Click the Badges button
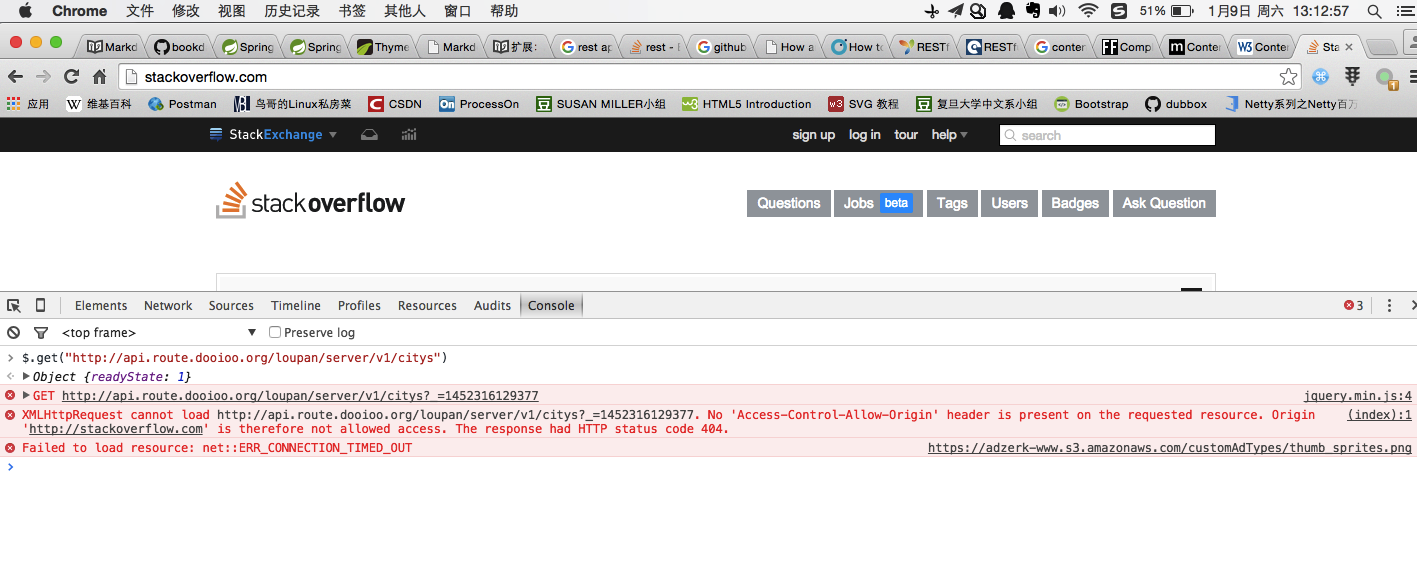Viewport: 1417px width, 575px height. [x=1075, y=203]
